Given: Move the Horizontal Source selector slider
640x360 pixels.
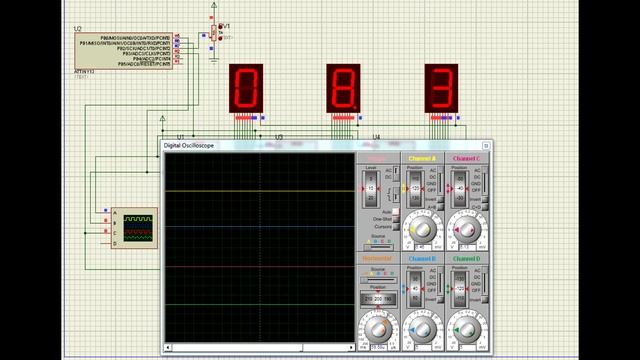Looking at the screenshot, I should tap(378, 280).
